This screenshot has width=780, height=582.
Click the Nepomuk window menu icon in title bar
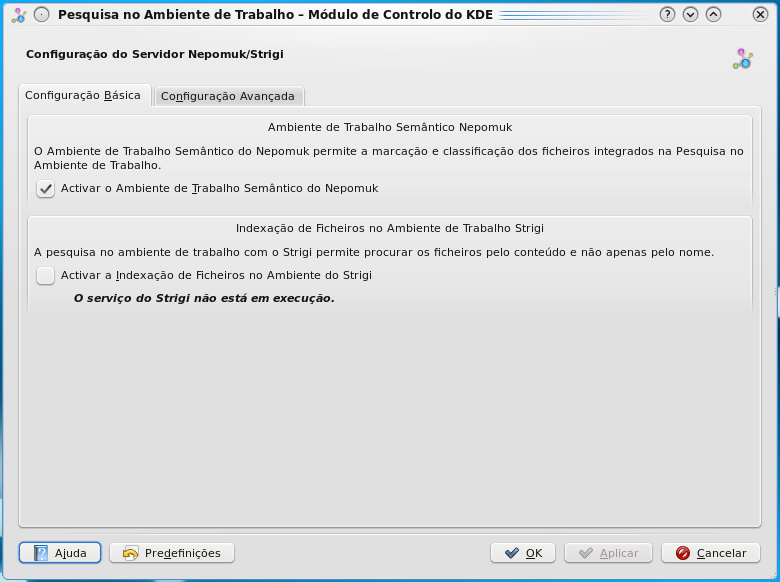(19, 15)
